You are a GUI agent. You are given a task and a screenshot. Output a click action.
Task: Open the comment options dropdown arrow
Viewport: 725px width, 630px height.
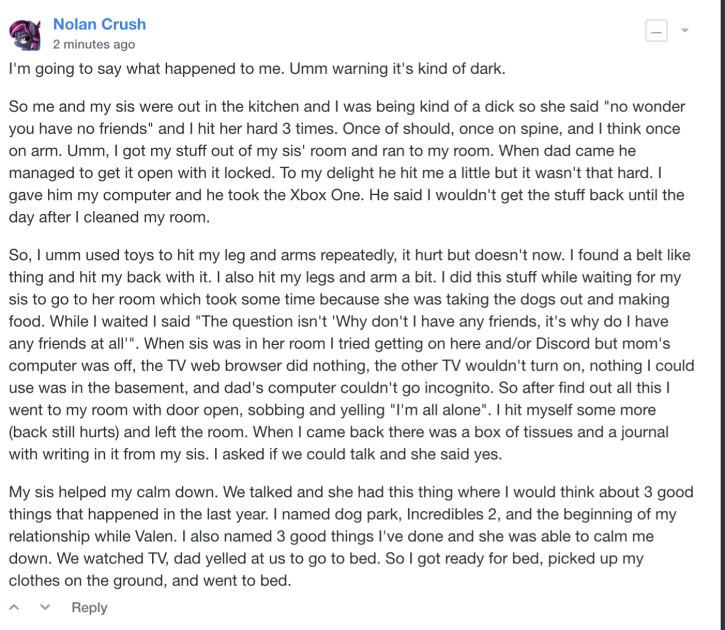(x=685, y=31)
